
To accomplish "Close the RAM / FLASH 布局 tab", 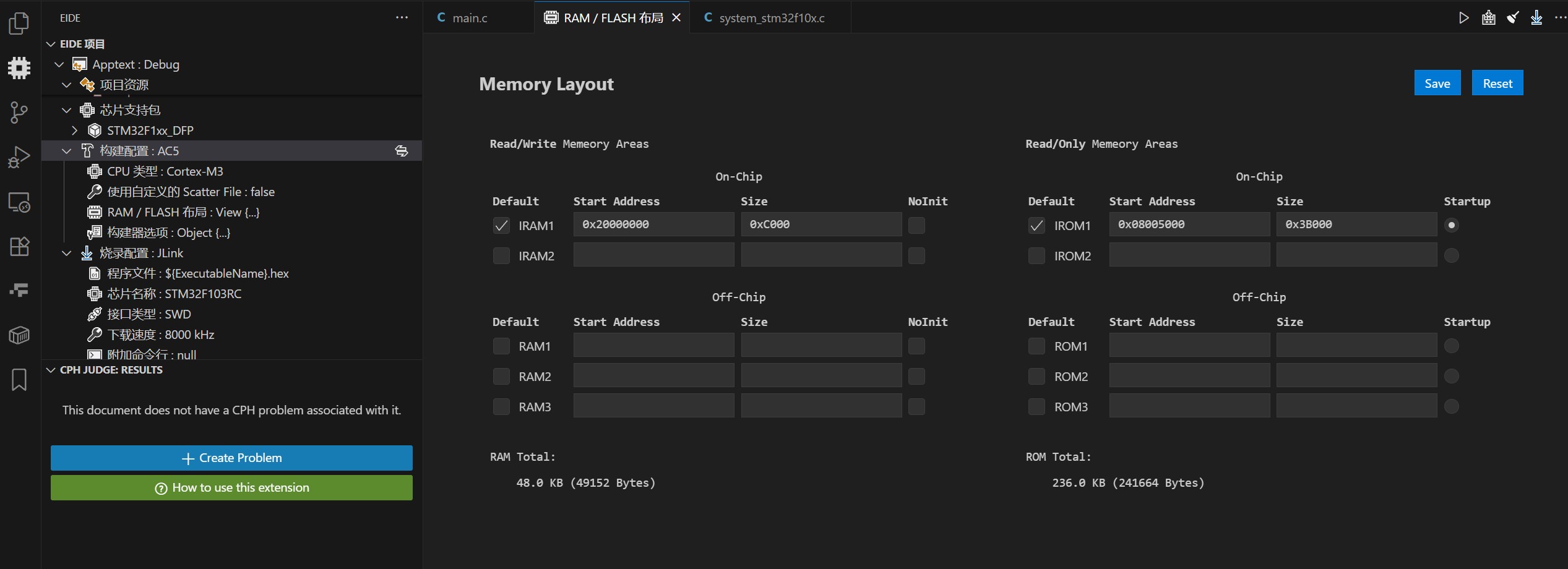I will point(676,18).
